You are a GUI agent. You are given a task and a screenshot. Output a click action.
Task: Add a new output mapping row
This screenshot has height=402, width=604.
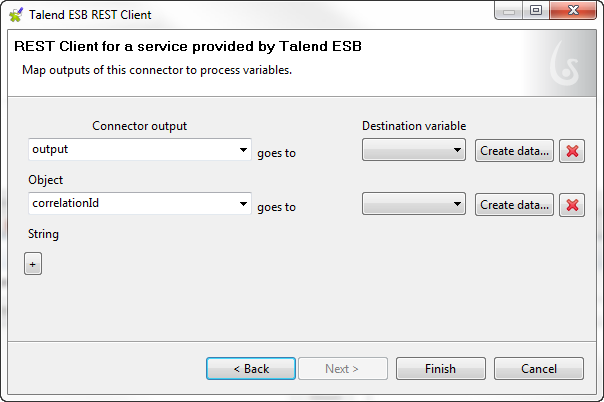point(33,264)
